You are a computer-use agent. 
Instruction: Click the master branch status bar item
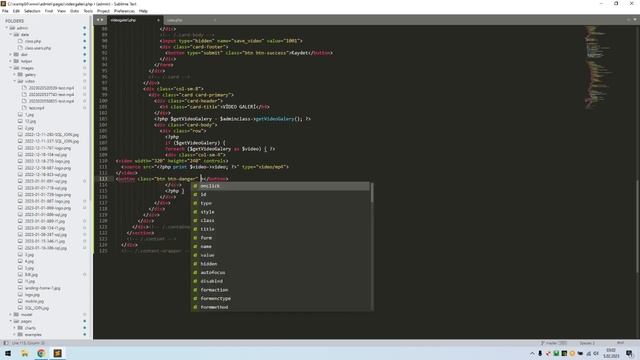tap(553, 343)
